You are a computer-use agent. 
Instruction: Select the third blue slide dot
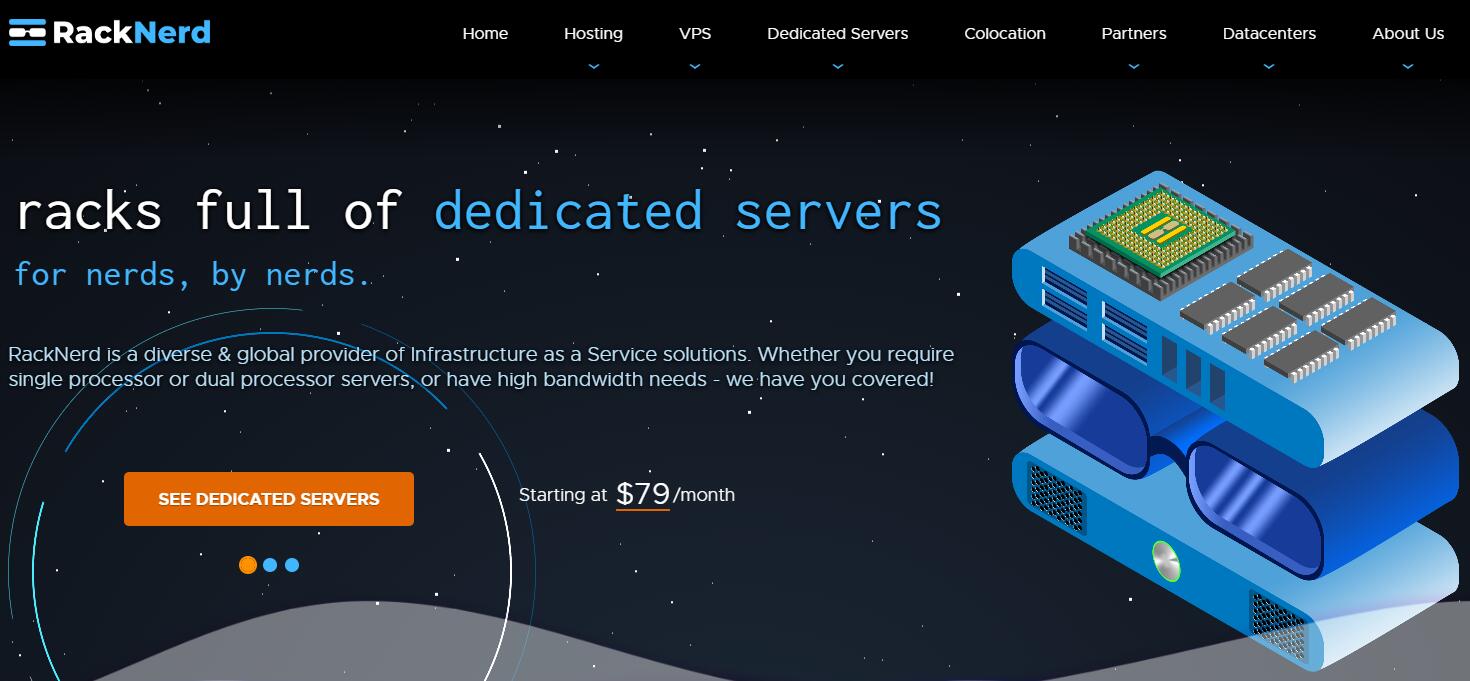[292, 565]
